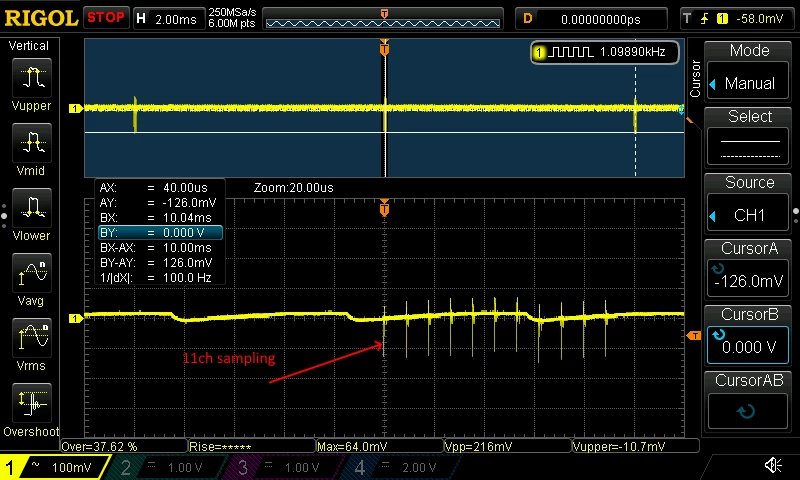Select the Vlower measurement icon
Viewport: 800px width, 480px height.
[32, 208]
